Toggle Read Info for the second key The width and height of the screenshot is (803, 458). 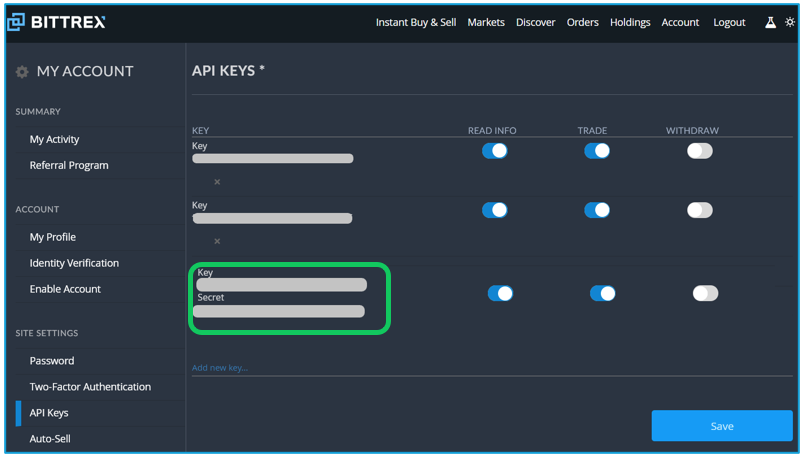coord(494,210)
